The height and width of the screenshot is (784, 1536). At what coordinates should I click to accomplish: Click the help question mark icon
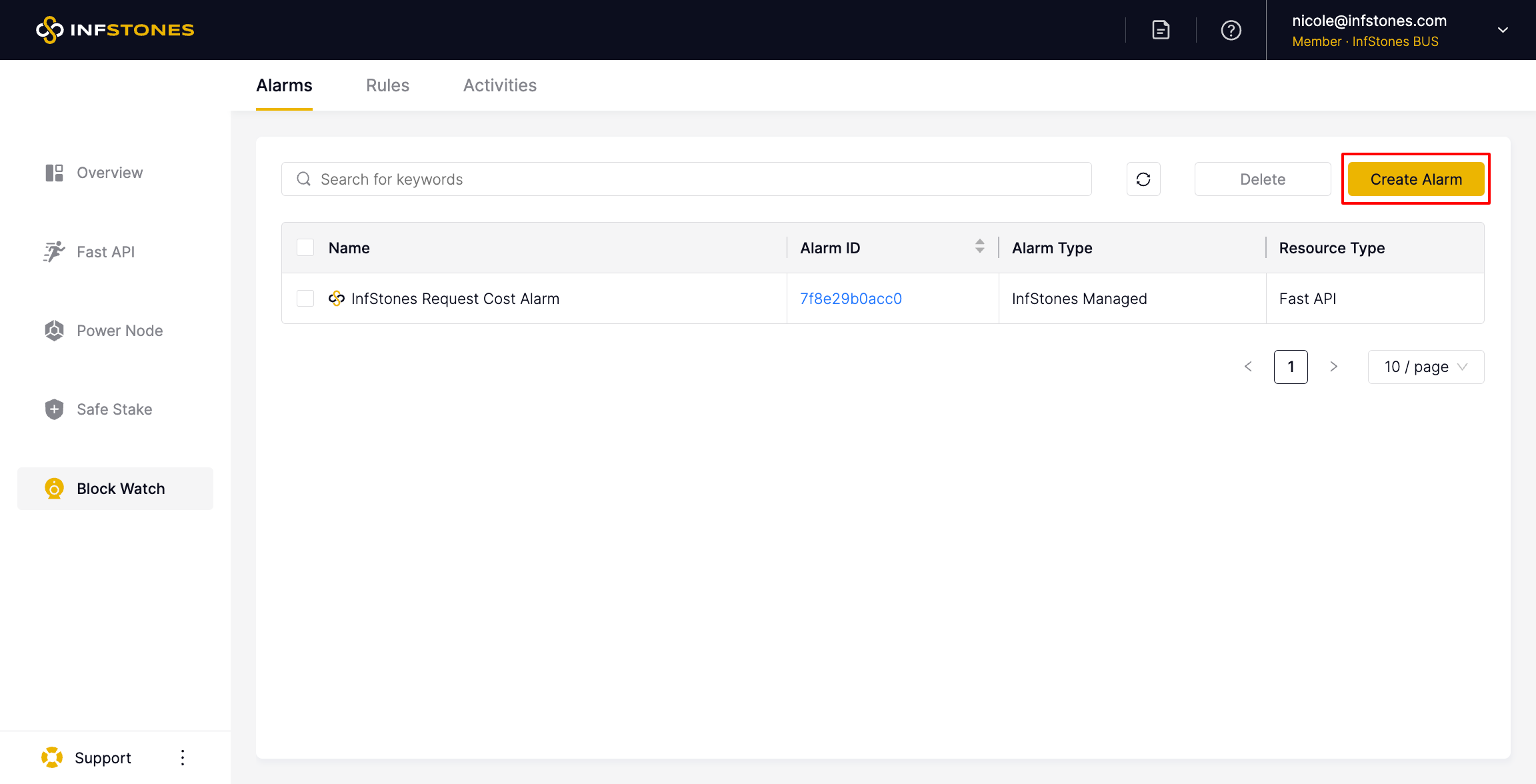1231,30
